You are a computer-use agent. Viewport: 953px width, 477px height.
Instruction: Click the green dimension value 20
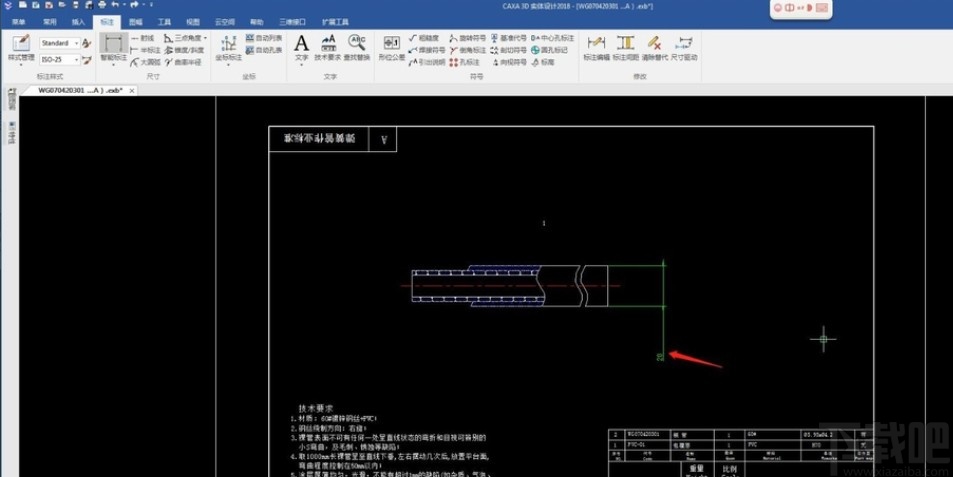[660, 356]
